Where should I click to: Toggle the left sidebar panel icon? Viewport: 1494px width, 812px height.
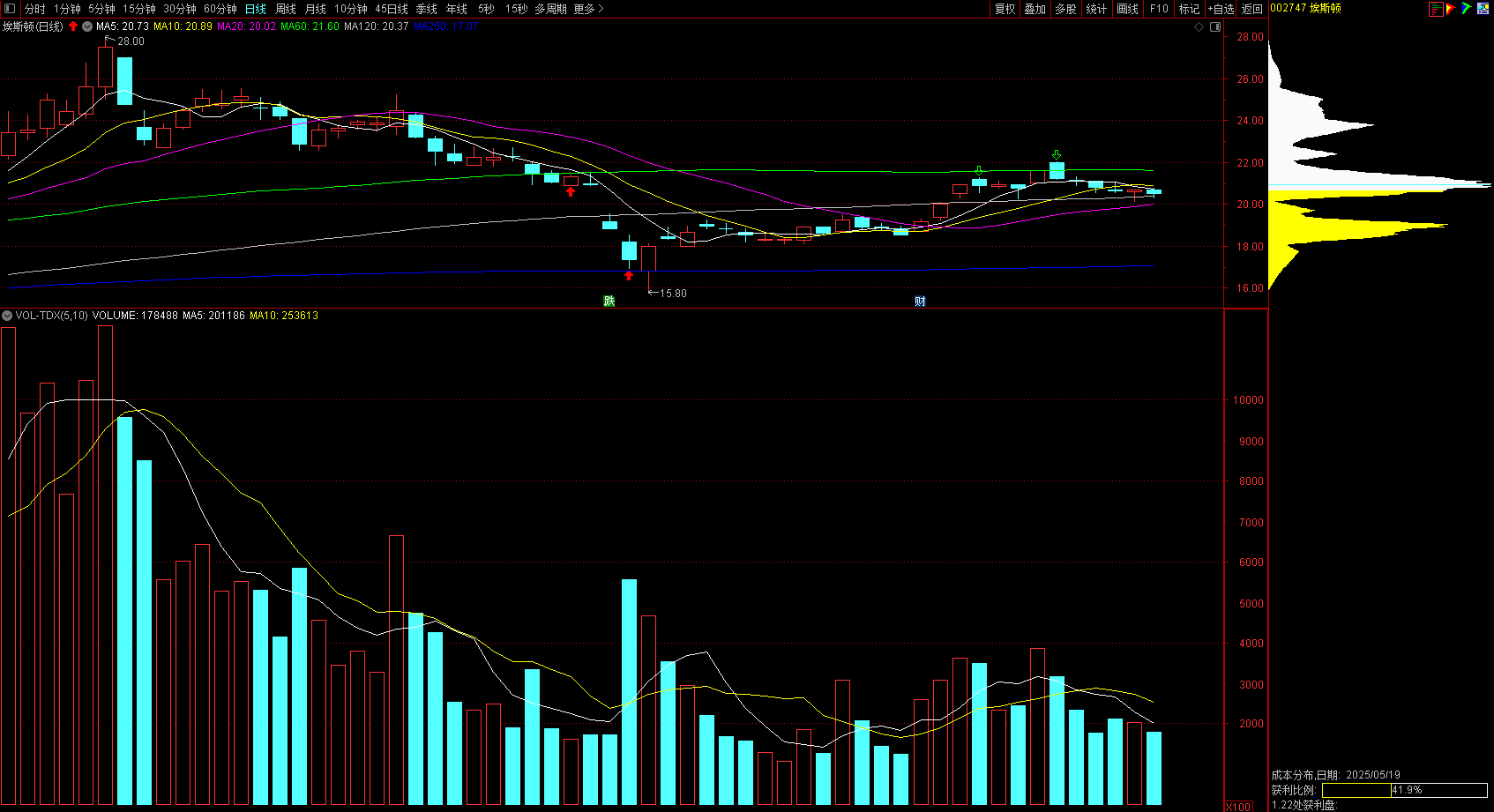pos(10,9)
